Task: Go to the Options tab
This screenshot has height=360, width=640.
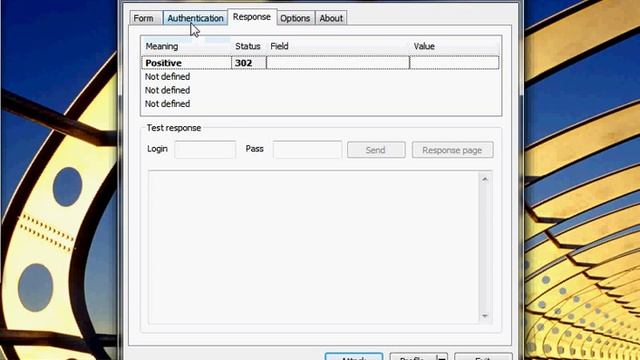Action: pos(295,18)
